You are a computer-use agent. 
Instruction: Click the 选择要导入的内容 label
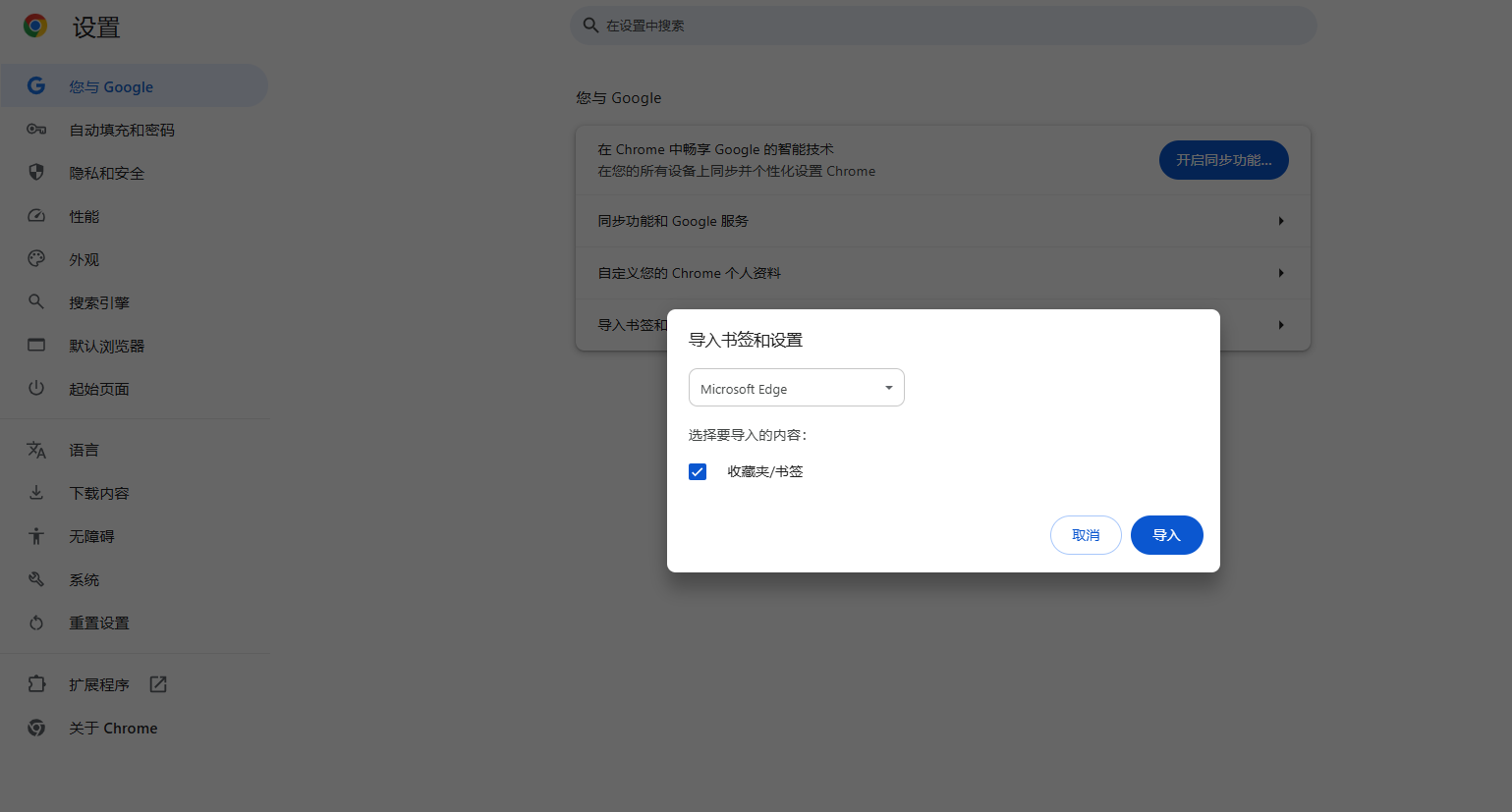point(748,435)
